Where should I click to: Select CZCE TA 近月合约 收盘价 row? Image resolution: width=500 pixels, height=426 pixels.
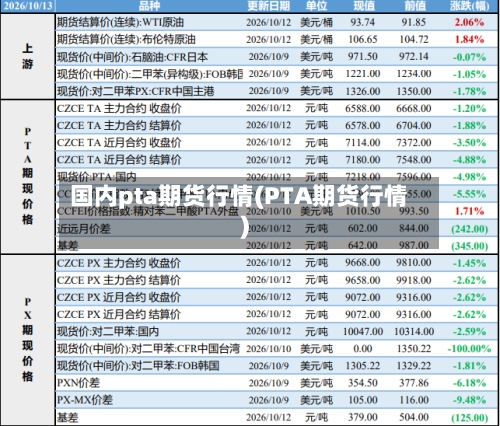[x=277, y=143]
